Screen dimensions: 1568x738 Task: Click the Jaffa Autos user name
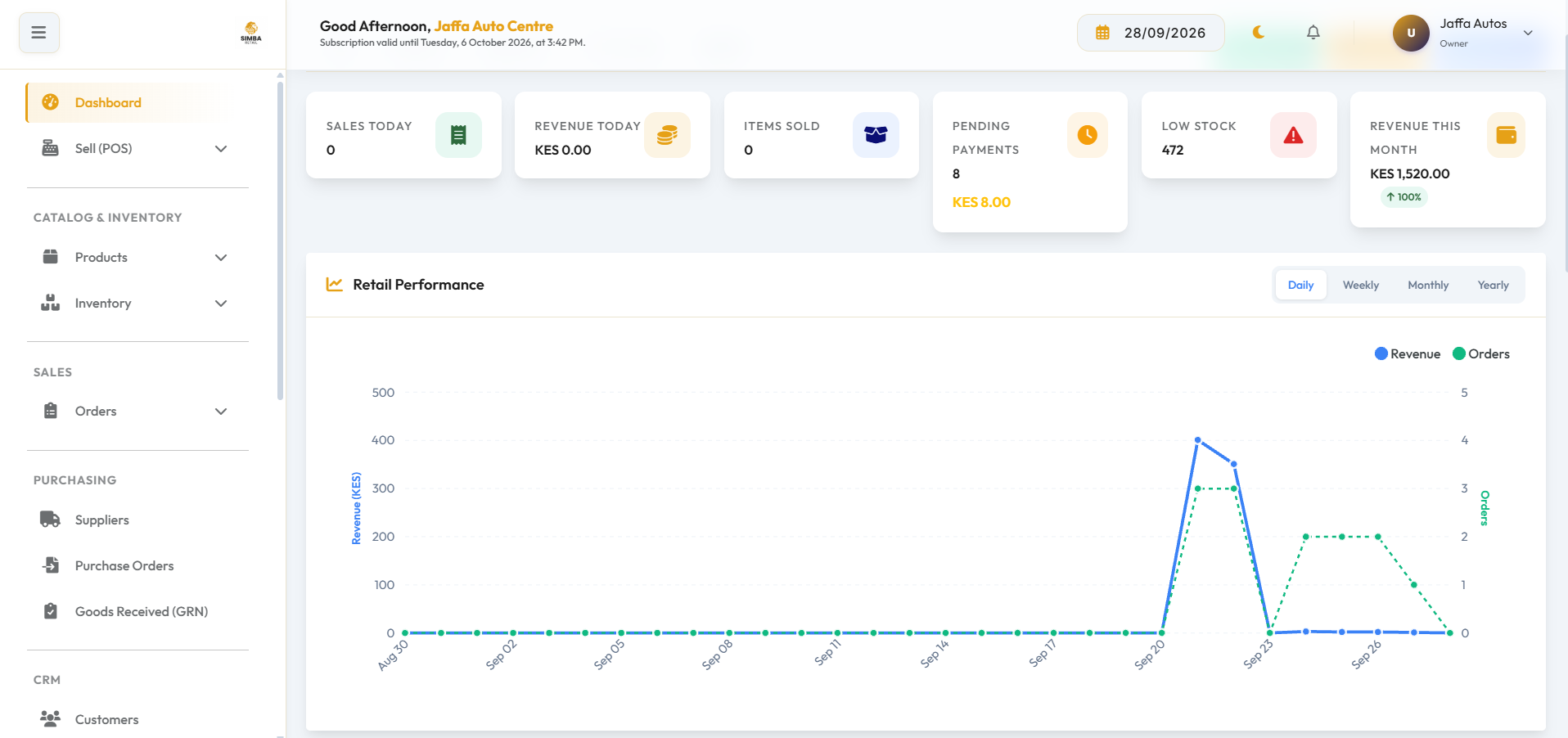click(1473, 24)
